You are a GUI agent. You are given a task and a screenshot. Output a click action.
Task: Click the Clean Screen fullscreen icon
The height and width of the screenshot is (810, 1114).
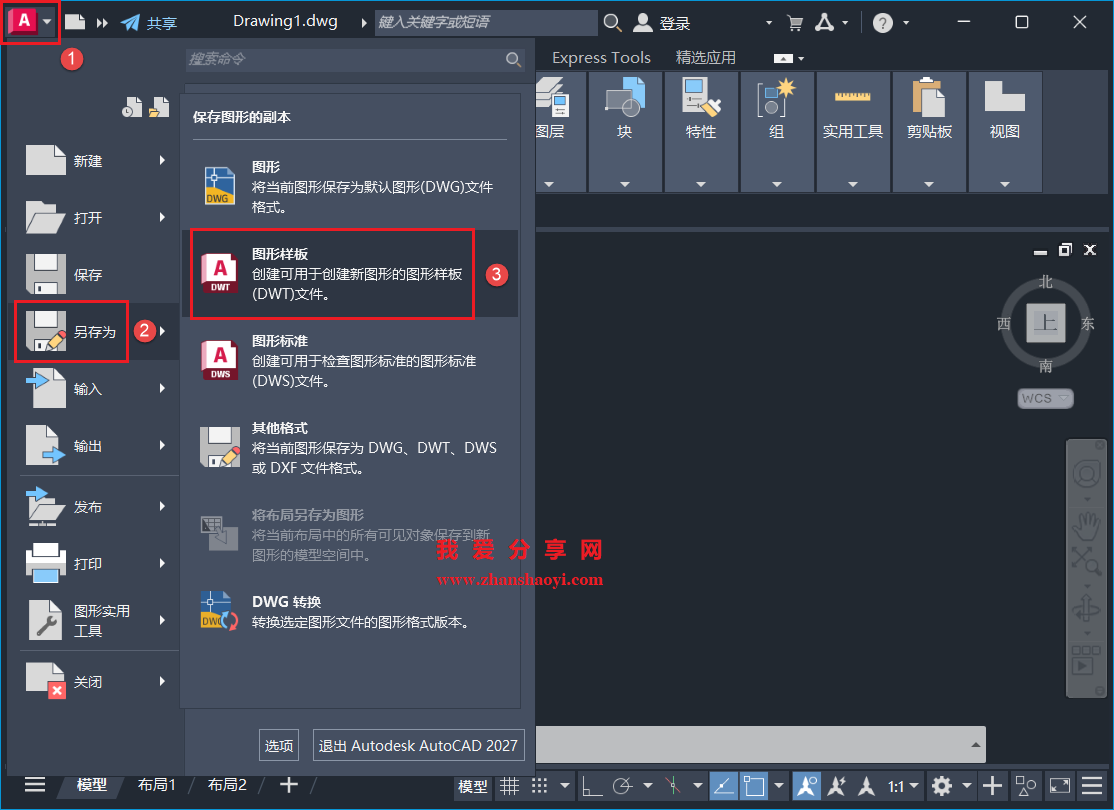1060,786
